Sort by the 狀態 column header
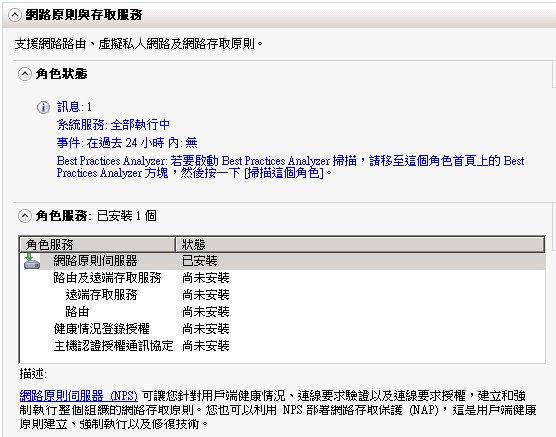Image resolution: width=556 pixels, height=437 pixels. pos(360,244)
